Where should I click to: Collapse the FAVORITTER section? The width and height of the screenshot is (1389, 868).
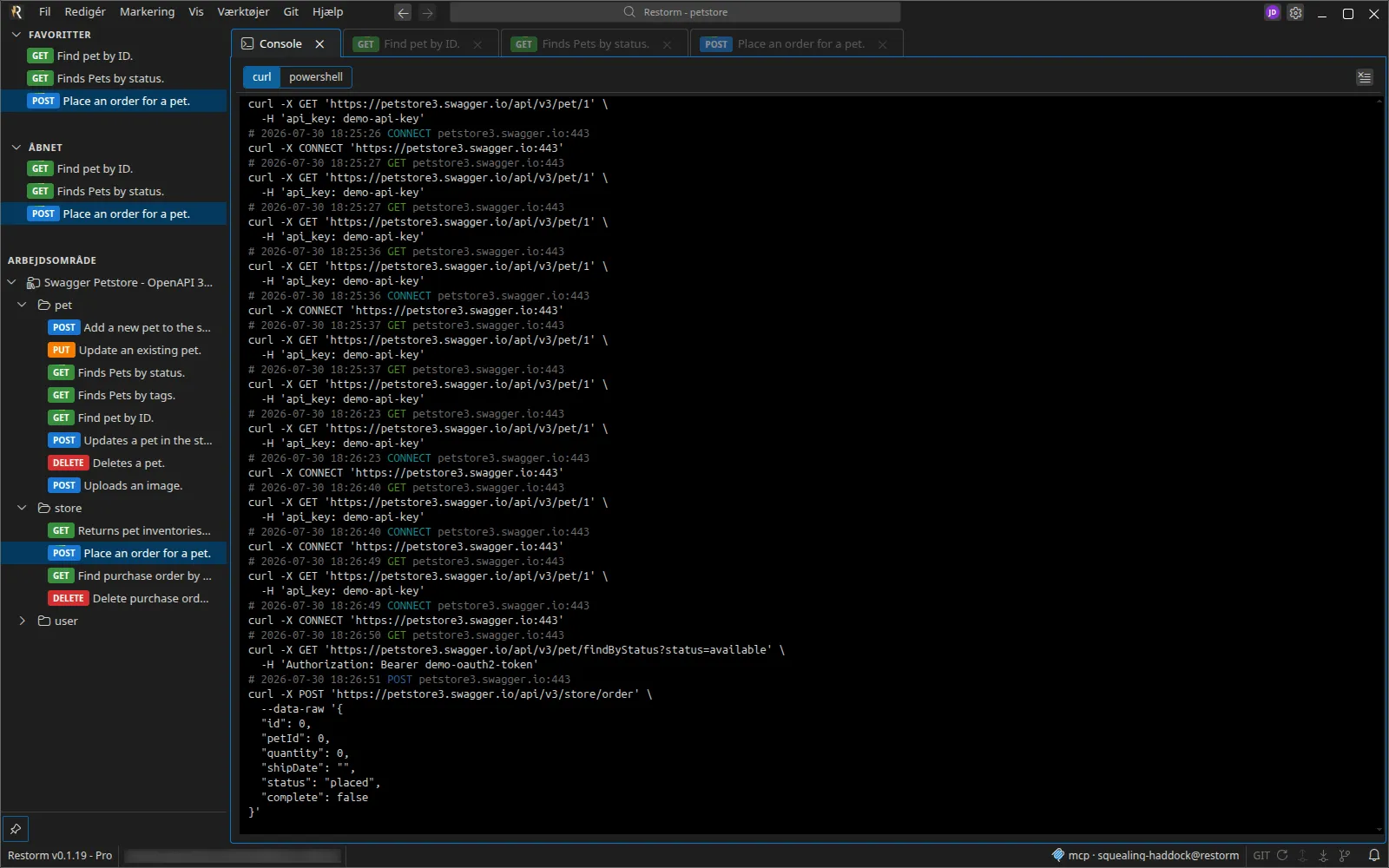[16, 35]
